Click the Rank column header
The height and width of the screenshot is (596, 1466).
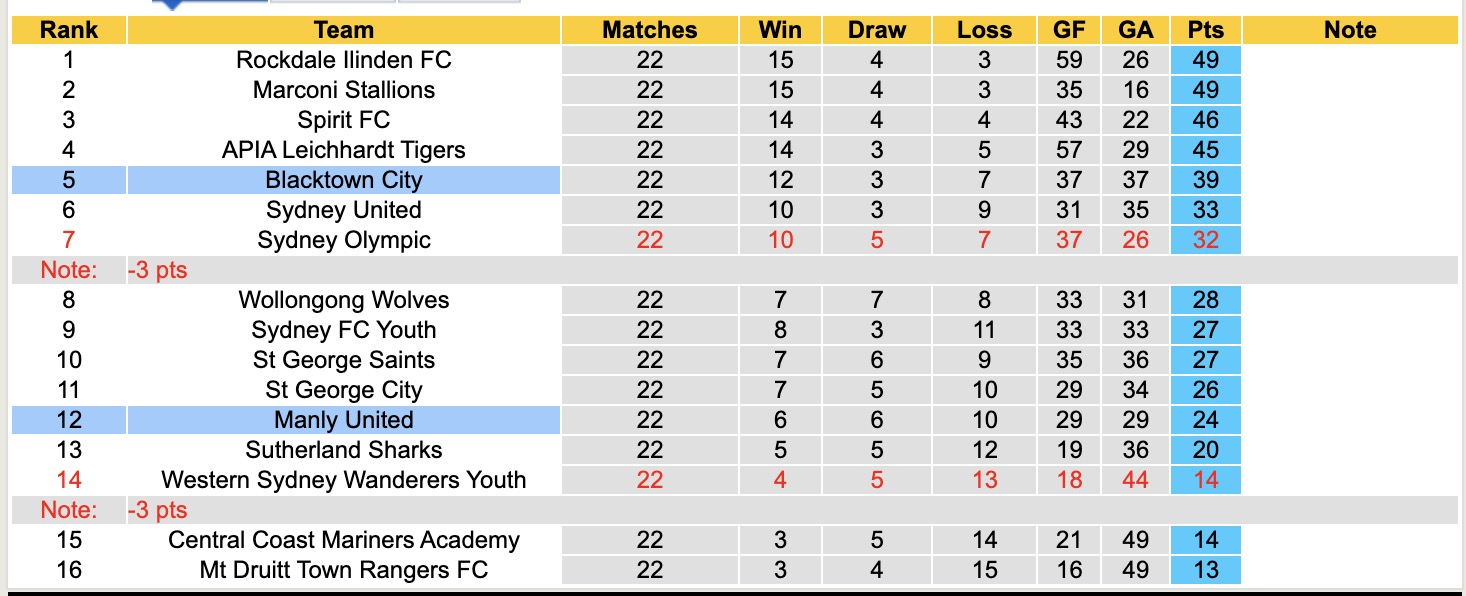pyautogui.click(x=68, y=30)
